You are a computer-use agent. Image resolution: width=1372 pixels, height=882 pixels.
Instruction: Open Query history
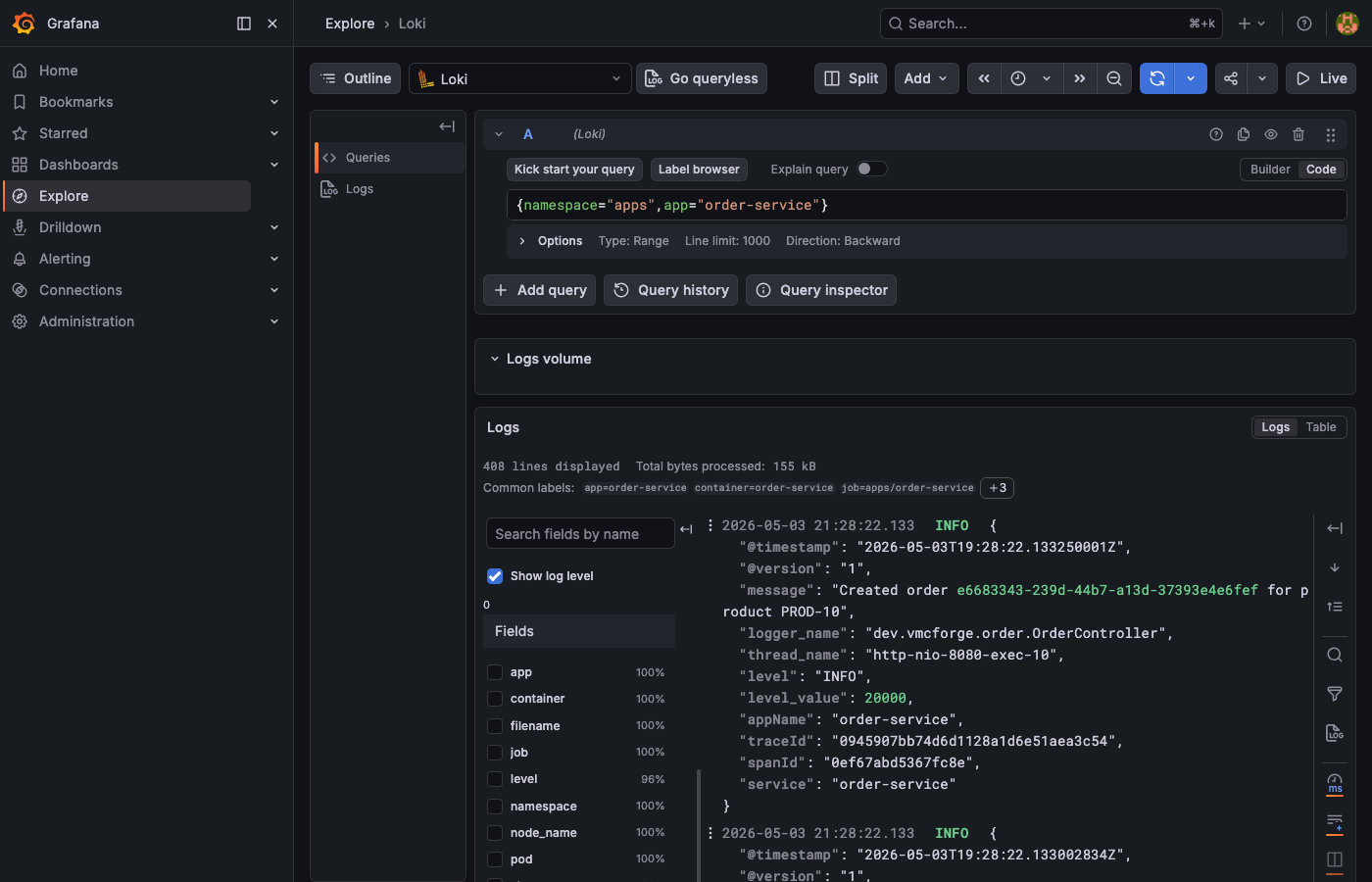[671, 290]
